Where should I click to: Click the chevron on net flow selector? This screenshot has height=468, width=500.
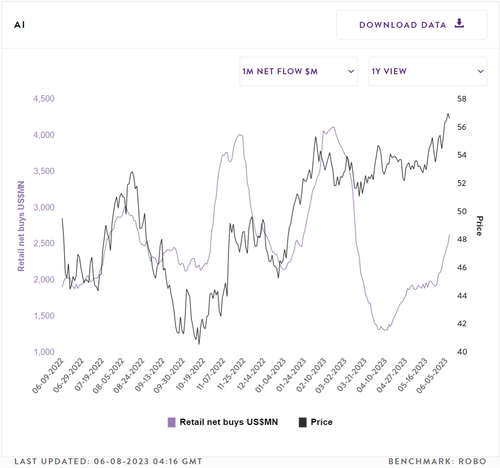click(351, 71)
